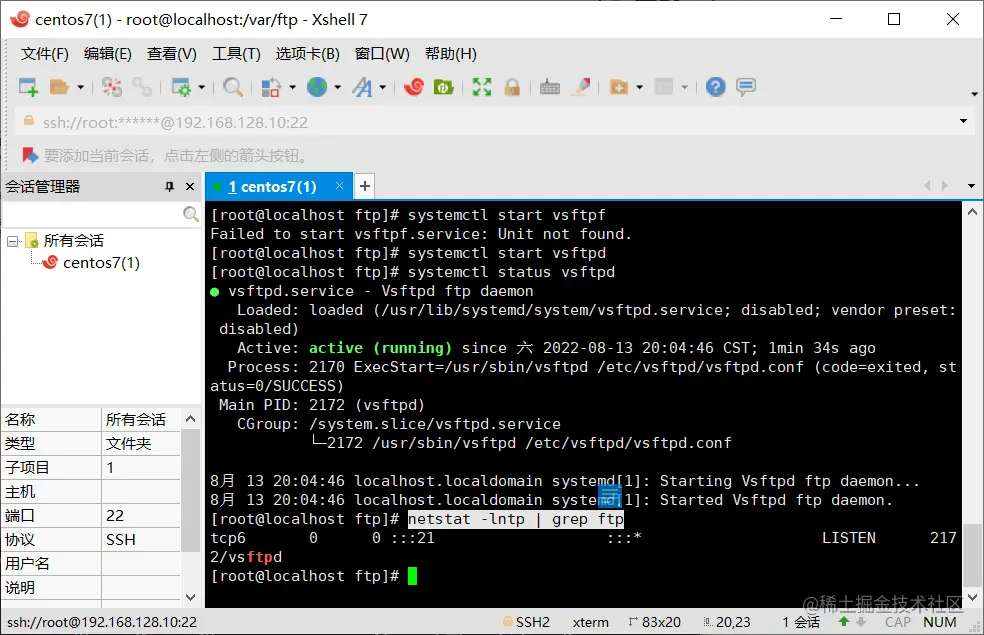Open the 窗口(W) menu
Viewport: 984px width, 635px height.
pyautogui.click(x=382, y=54)
